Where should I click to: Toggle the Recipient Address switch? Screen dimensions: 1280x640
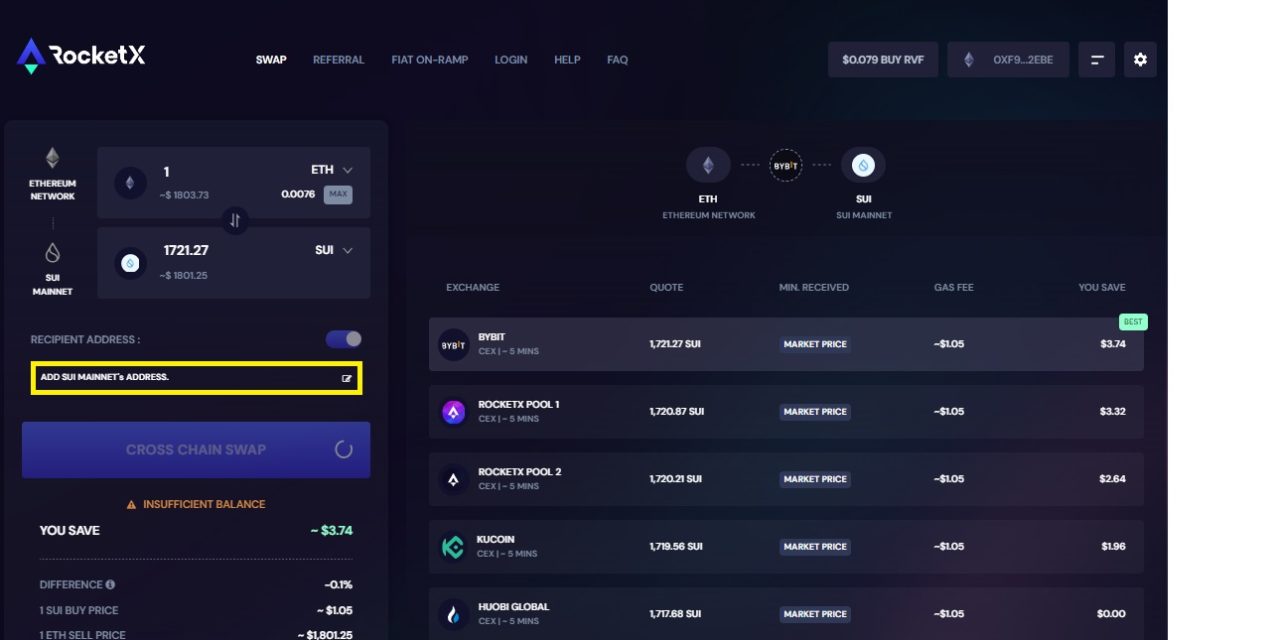tap(339, 339)
